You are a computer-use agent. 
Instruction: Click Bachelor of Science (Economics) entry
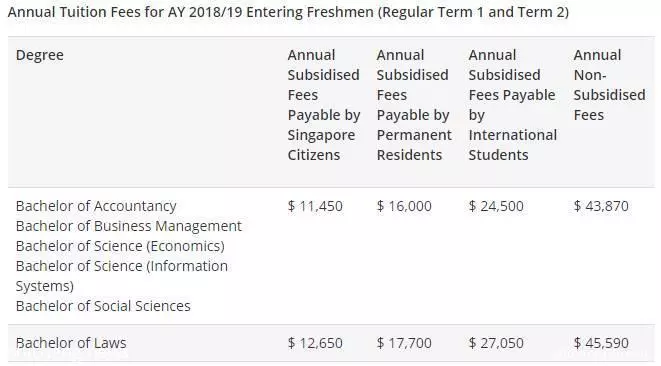(120, 246)
